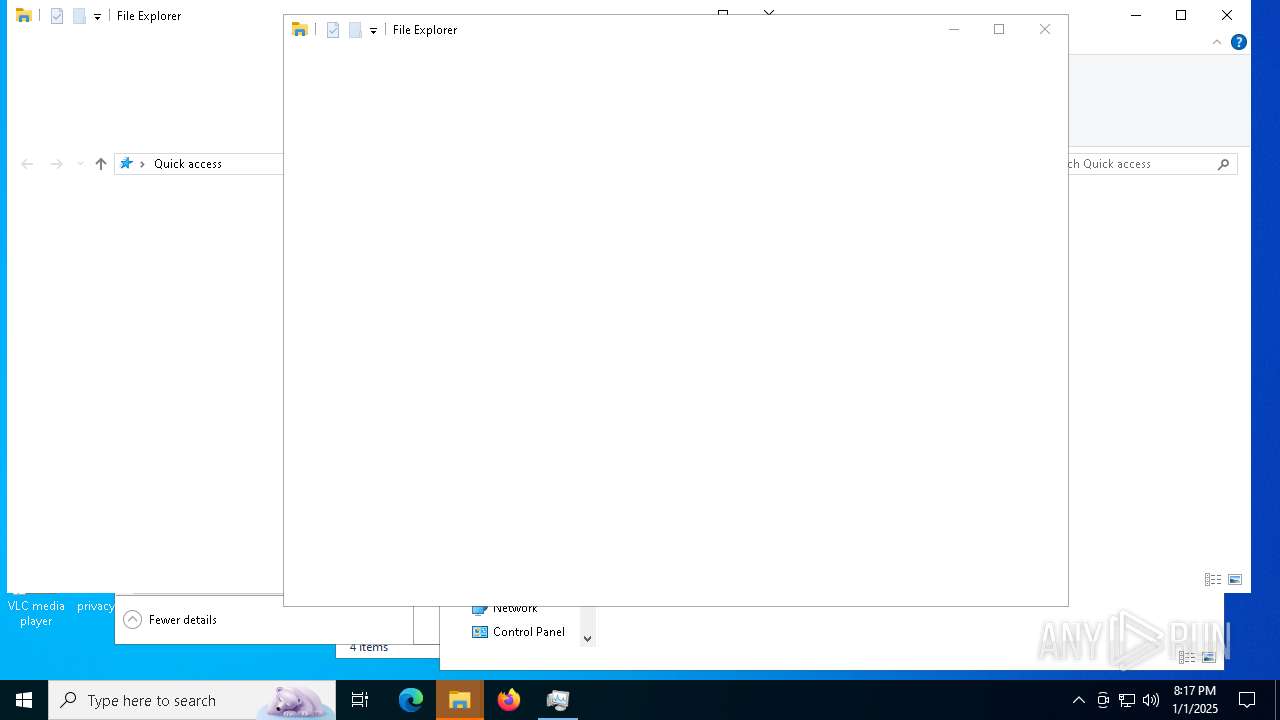
Task: Click the Quick access star icon in address bar
Action: click(x=126, y=164)
